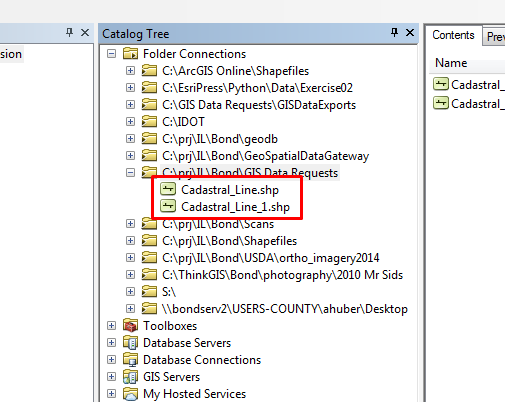
Task: Select the Toolboxes label
Action: (170, 326)
